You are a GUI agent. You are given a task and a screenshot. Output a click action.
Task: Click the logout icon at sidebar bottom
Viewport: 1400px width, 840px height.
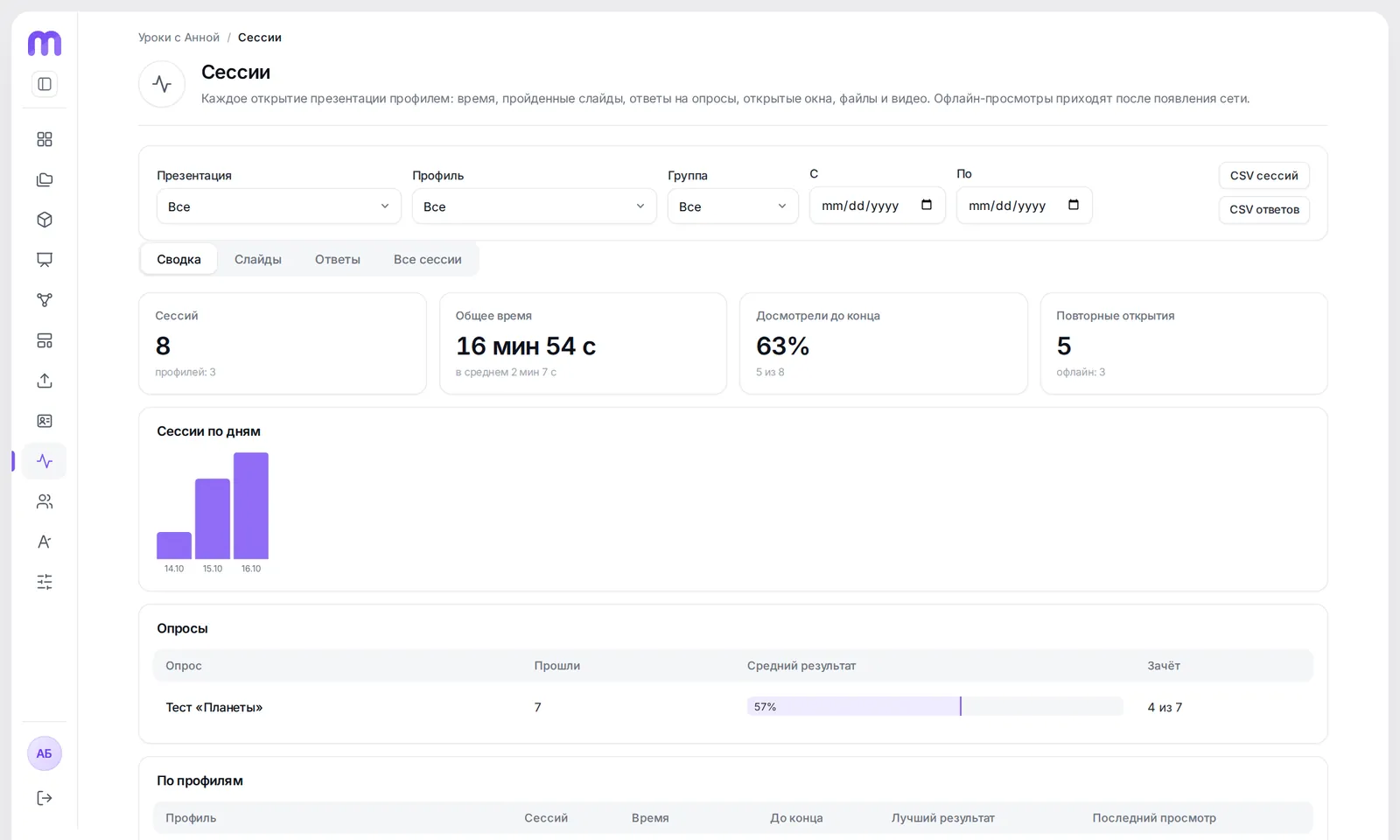tap(45, 798)
